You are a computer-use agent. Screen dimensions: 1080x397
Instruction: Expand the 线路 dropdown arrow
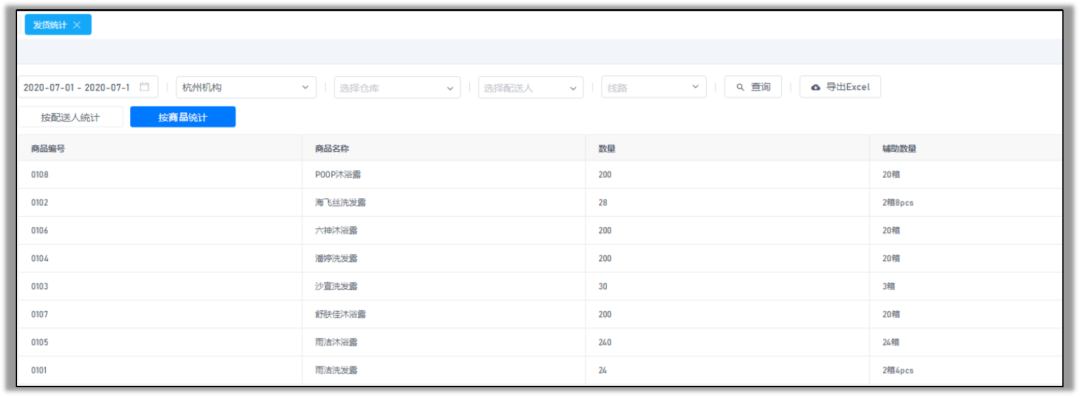click(x=695, y=87)
